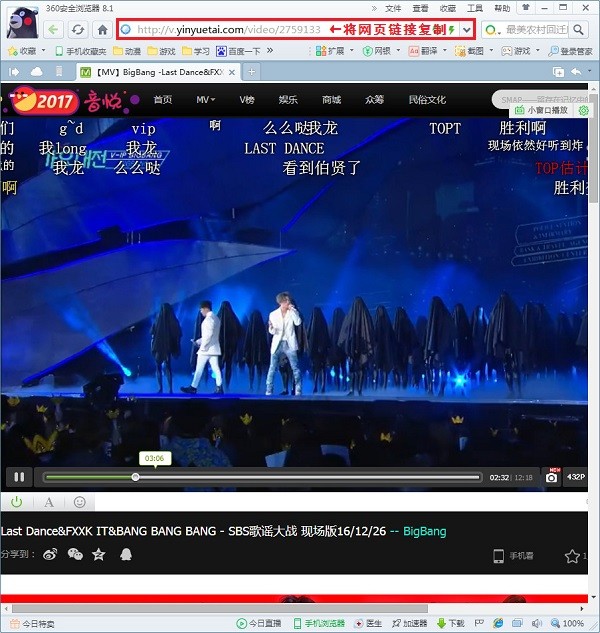This screenshot has width=600, height=633.
Task: Open the 查看 menu
Action: 420,8
